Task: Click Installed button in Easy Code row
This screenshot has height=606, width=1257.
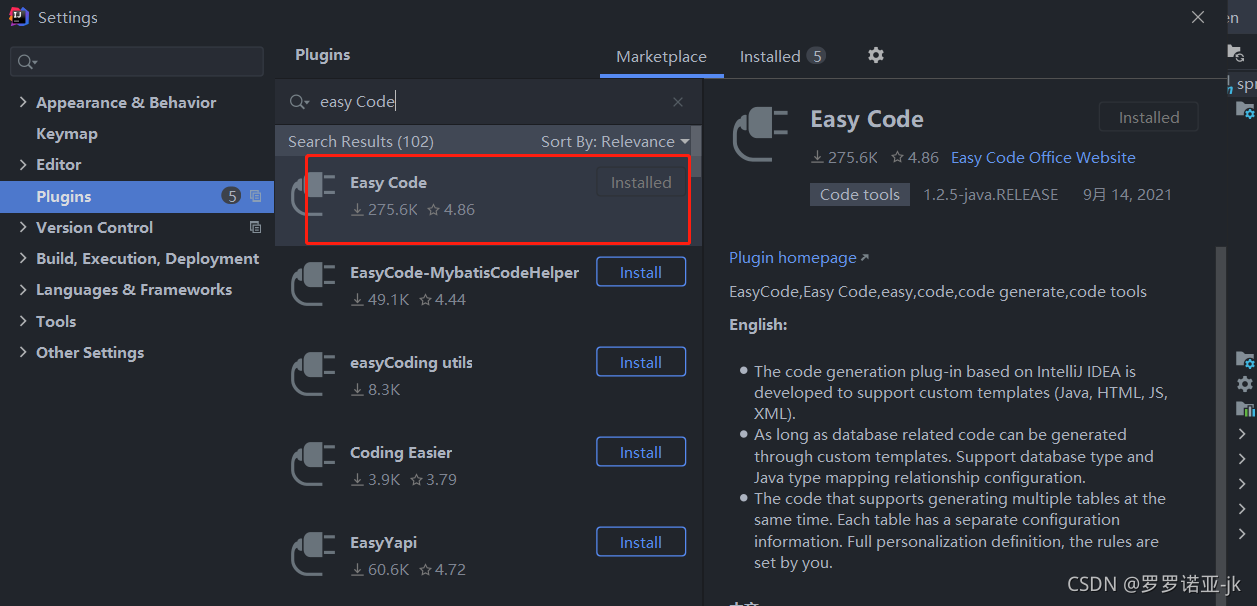Action: click(x=641, y=182)
